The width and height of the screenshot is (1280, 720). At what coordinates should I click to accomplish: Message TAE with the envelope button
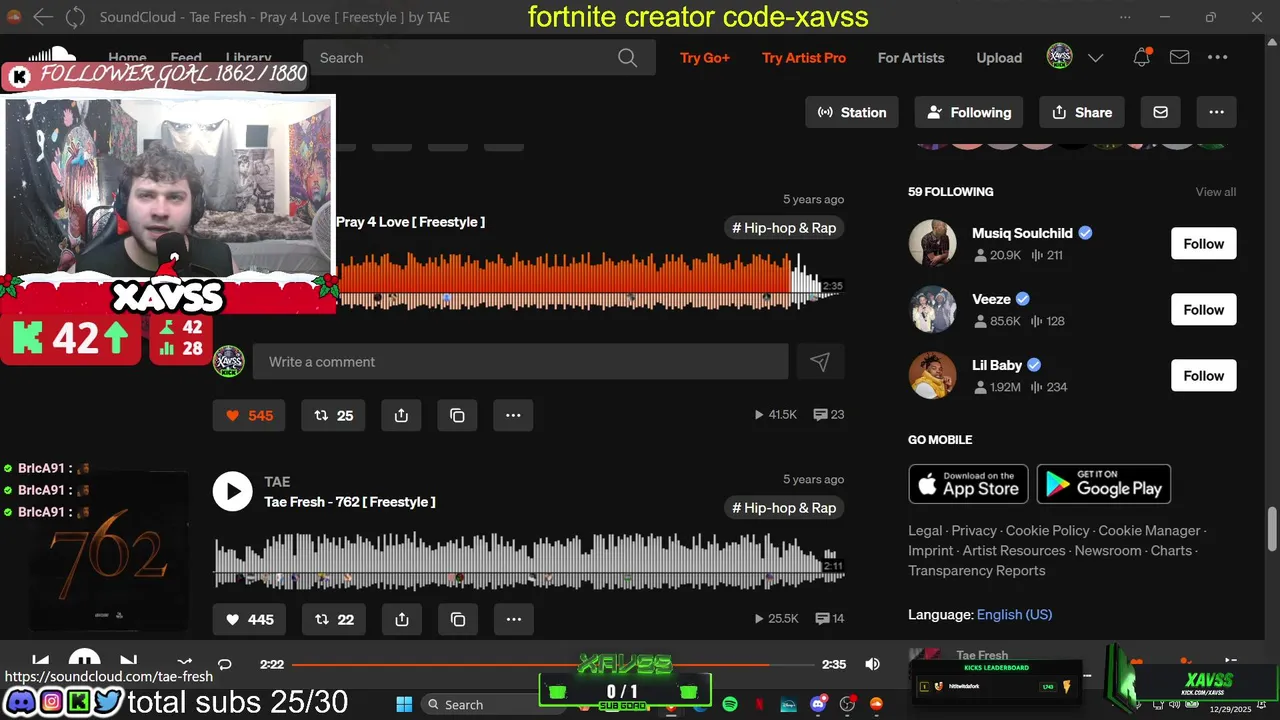point(1160,112)
